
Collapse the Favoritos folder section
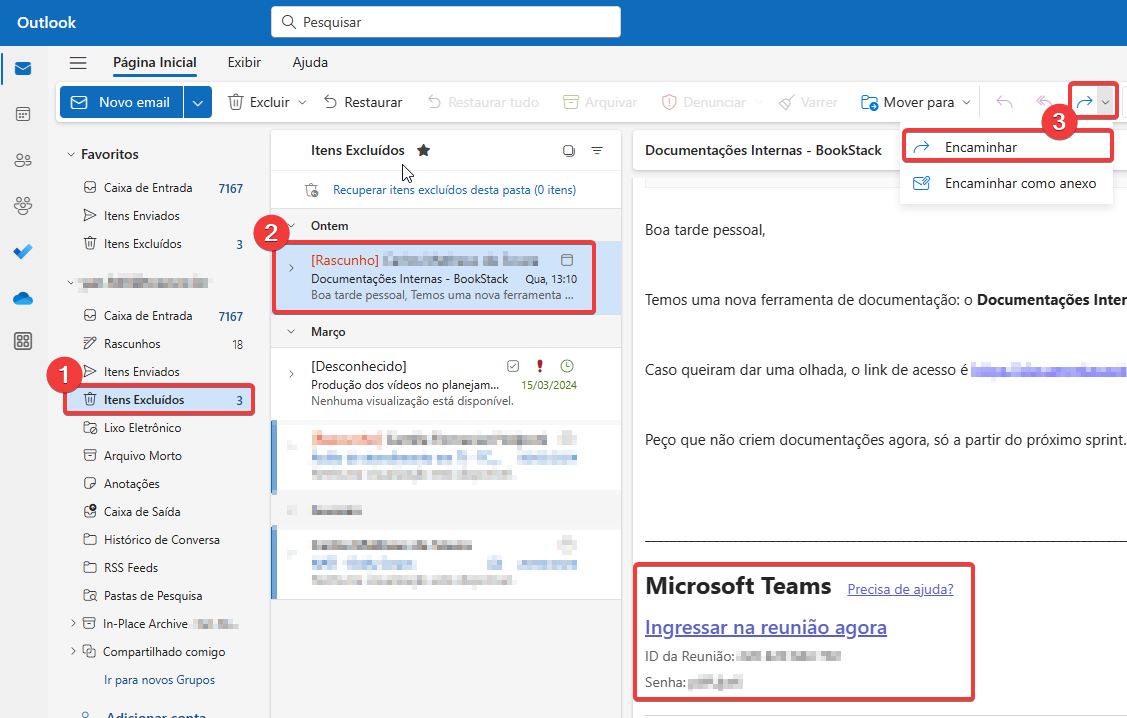(x=70, y=155)
